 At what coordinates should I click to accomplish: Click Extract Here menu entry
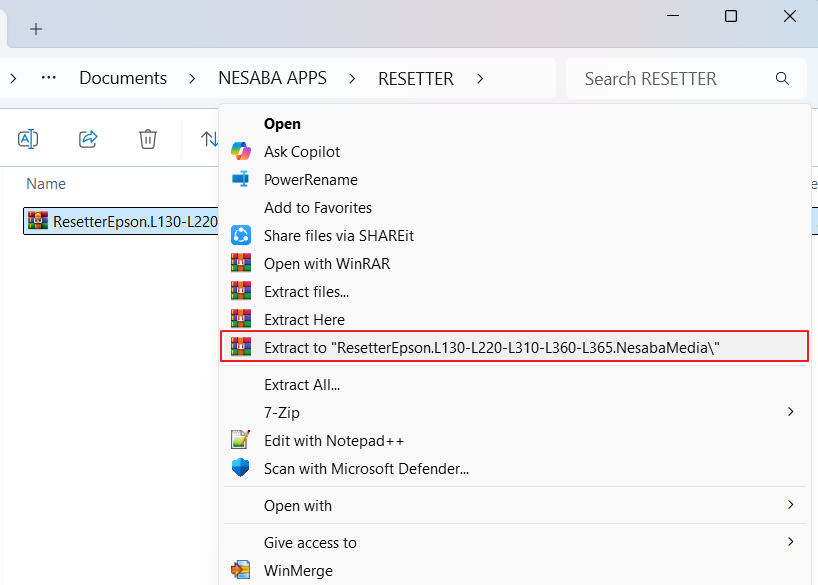(x=304, y=320)
